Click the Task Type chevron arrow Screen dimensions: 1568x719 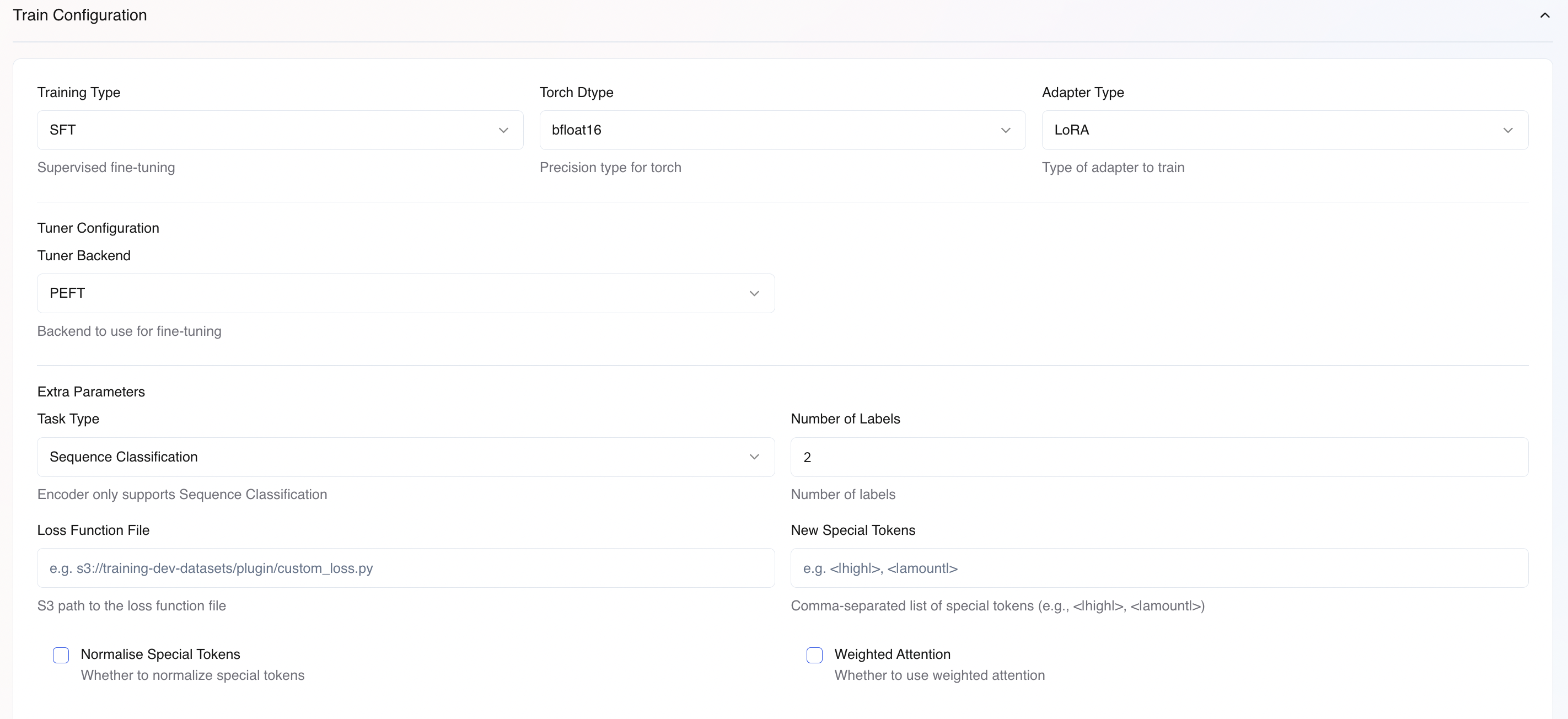[x=754, y=457]
